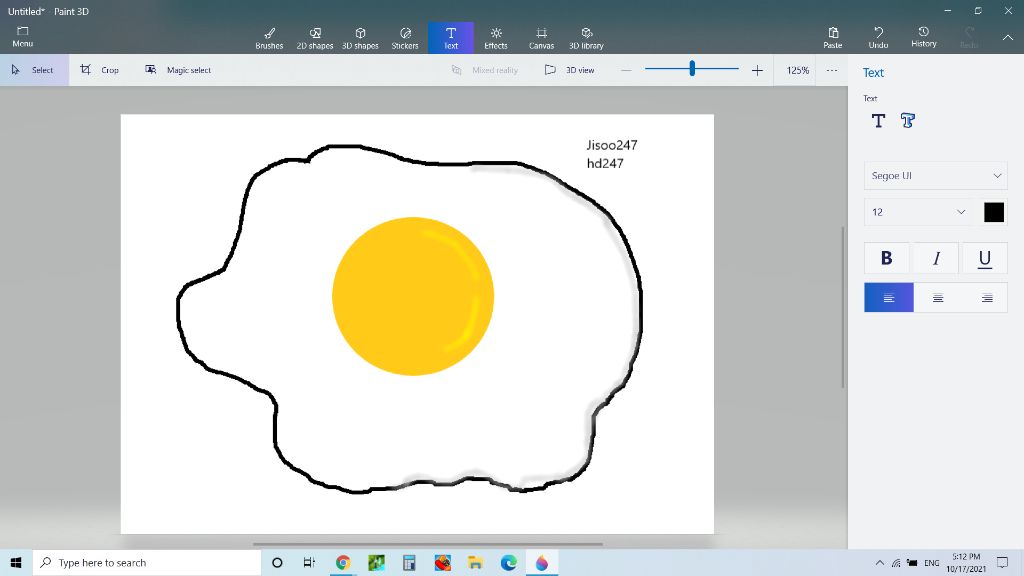Click the Jisoo247 text on canvas
The height and width of the screenshot is (576, 1024).
612,145
